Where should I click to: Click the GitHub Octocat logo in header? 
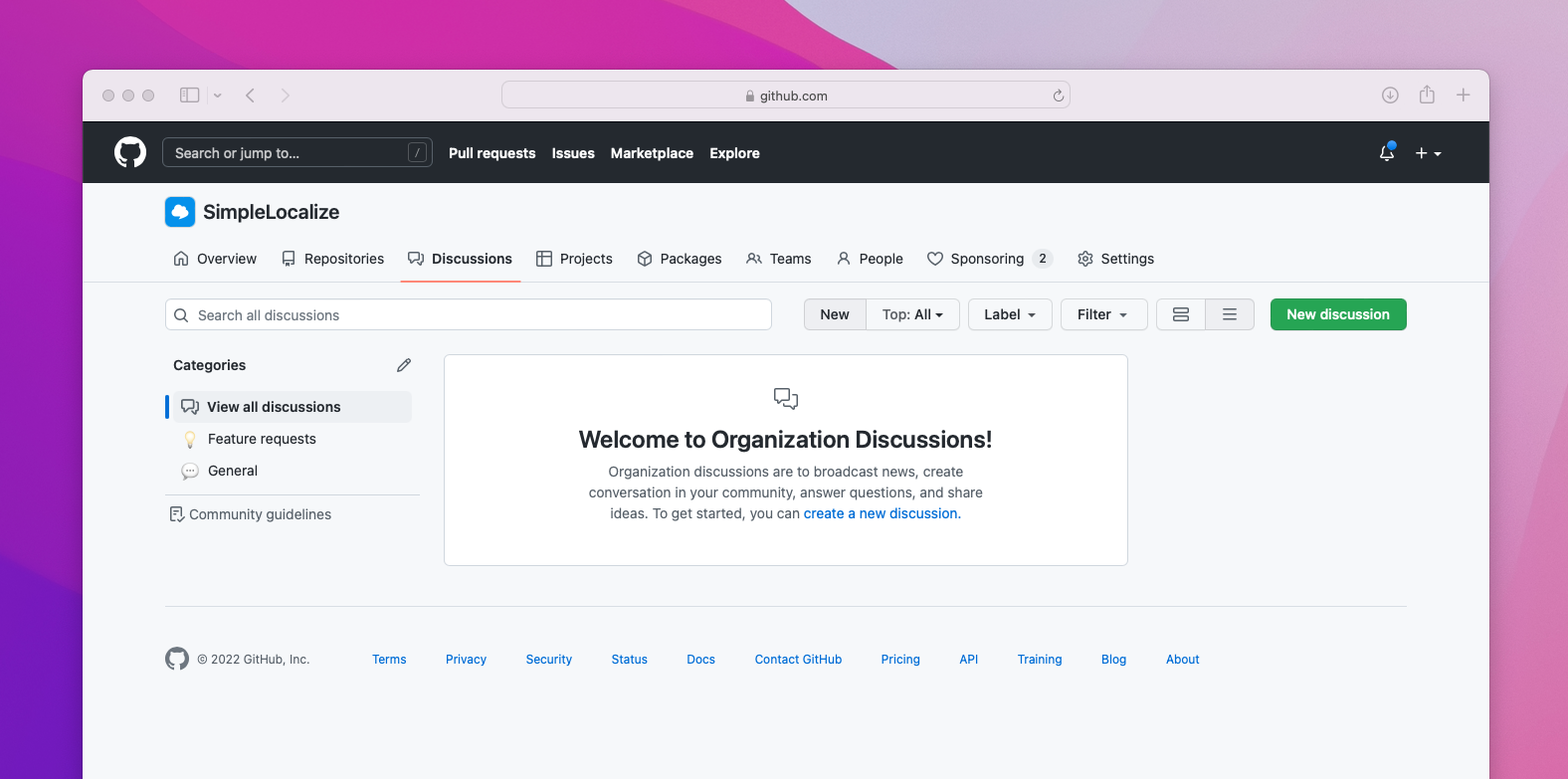tap(130, 152)
